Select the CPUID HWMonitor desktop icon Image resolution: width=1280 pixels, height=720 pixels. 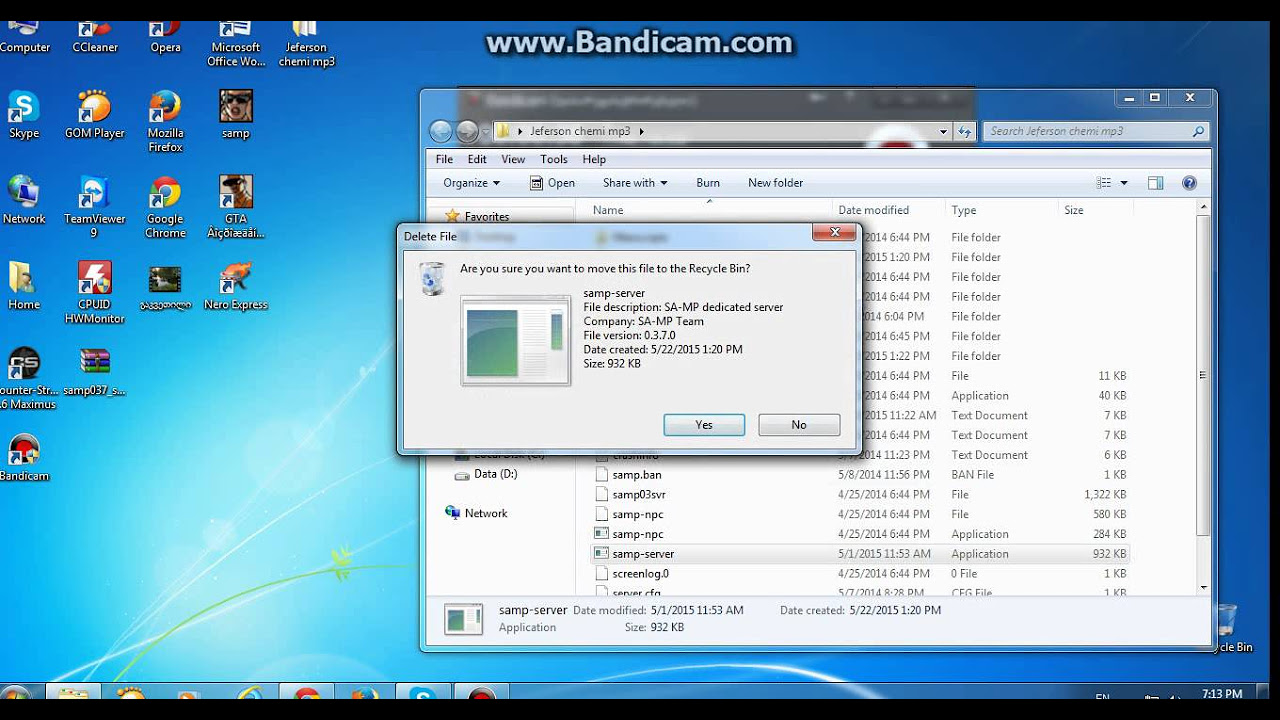point(94,294)
